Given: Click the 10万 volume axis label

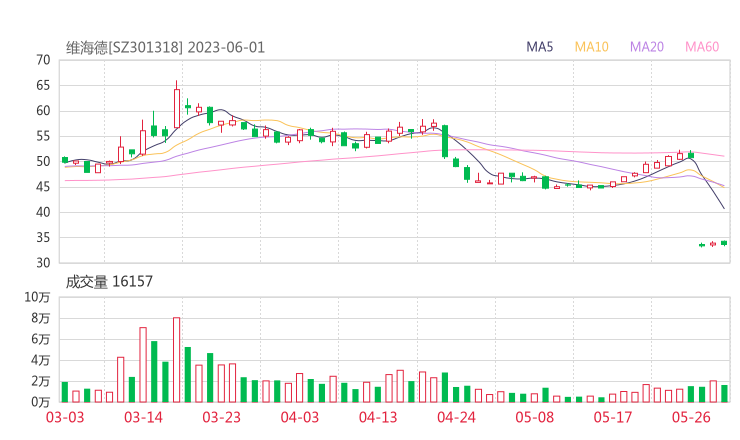Looking at the screenshot, I should (x=37, y=297).
